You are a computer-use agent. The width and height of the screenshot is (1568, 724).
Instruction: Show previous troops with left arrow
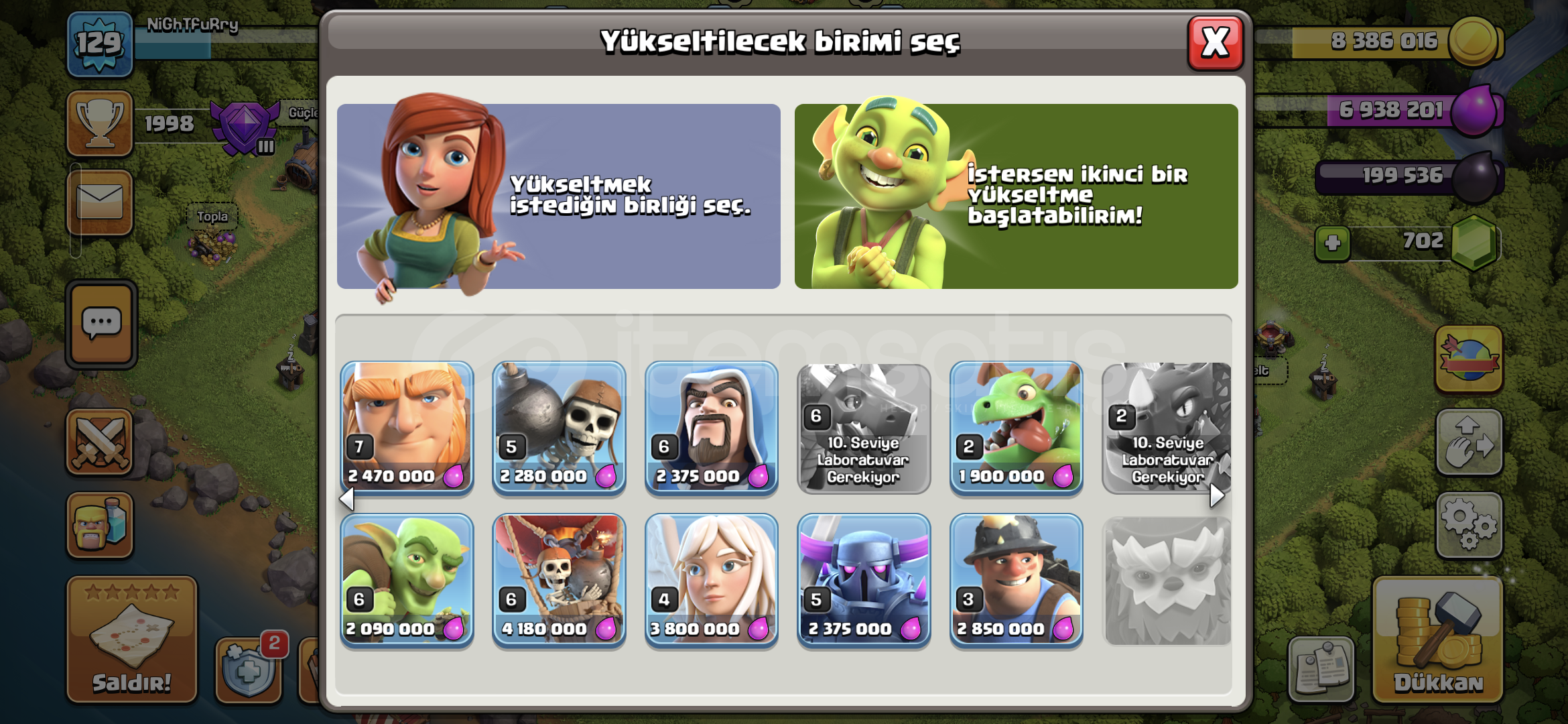pyautogui.click(x=347, y=499)
